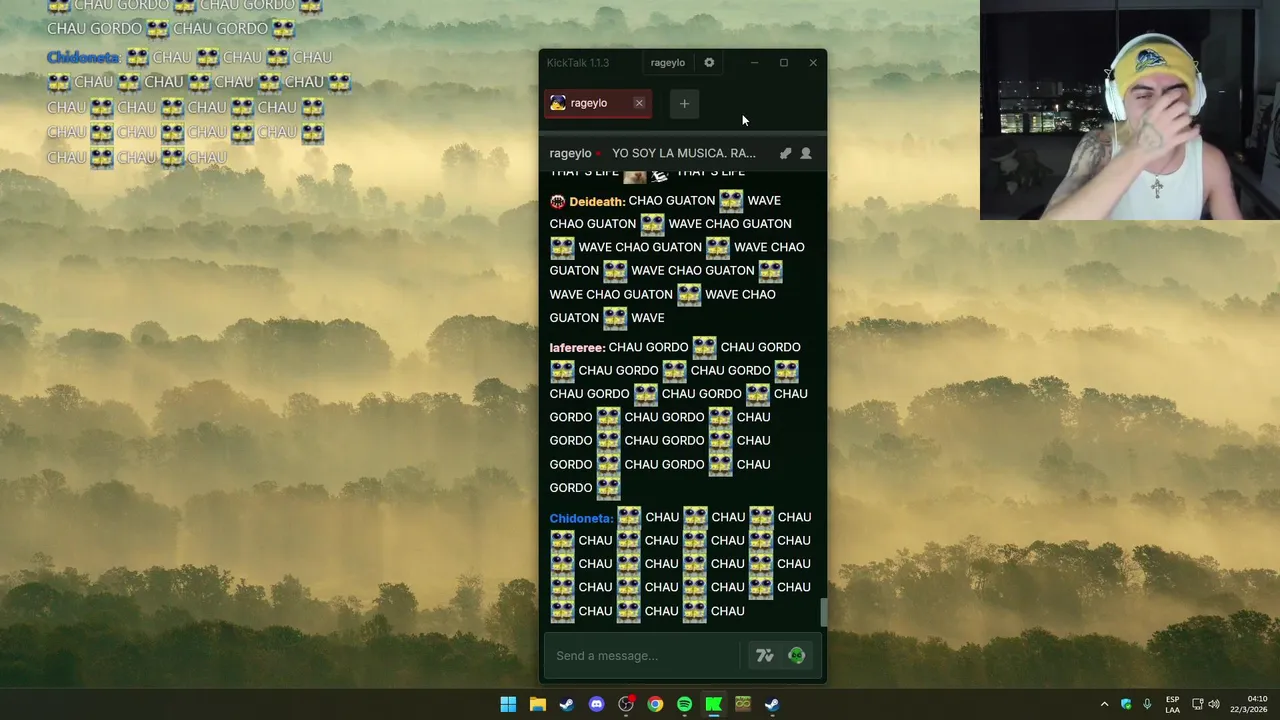Open Windows Security tray icon

[x=1126, y=704]
